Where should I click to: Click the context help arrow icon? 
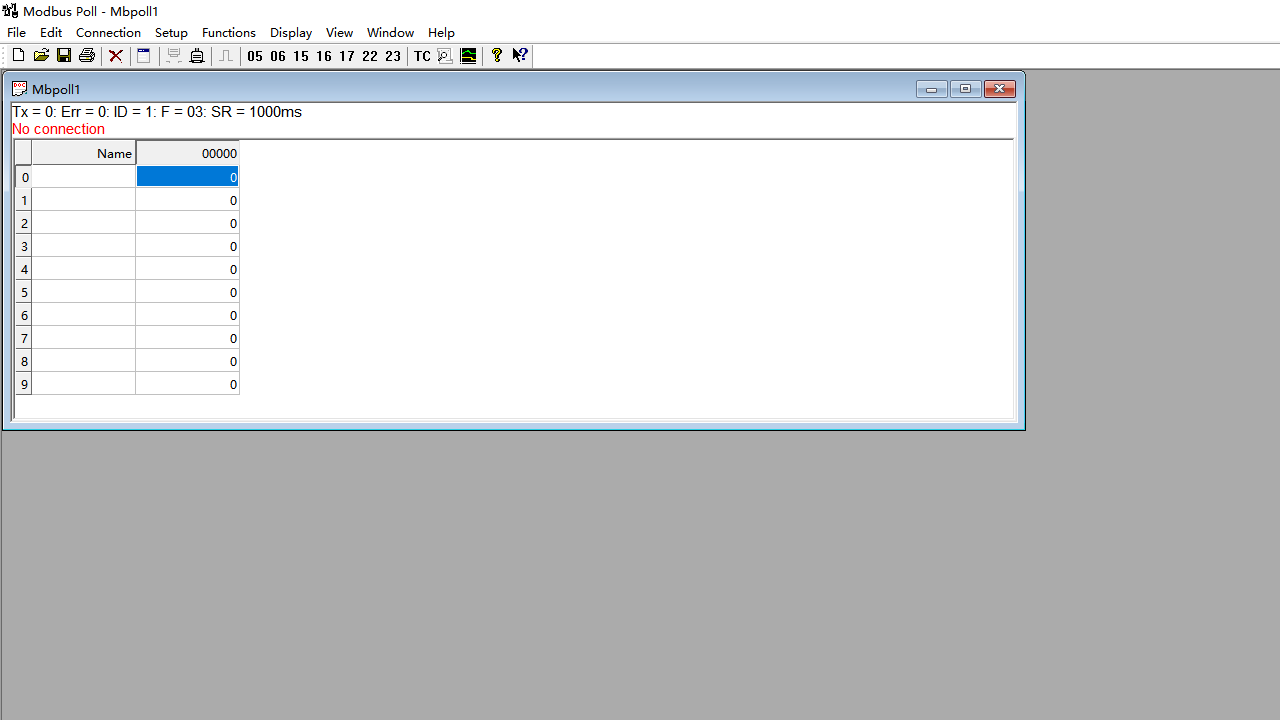520,56
